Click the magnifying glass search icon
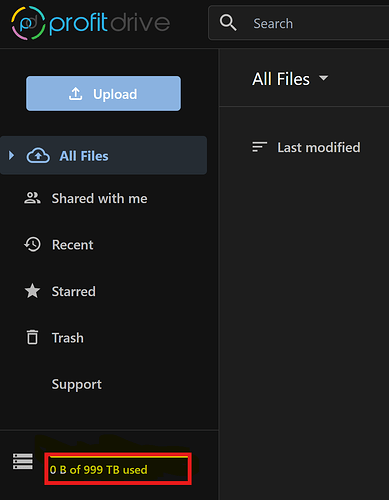 click(x=228, y=23)
